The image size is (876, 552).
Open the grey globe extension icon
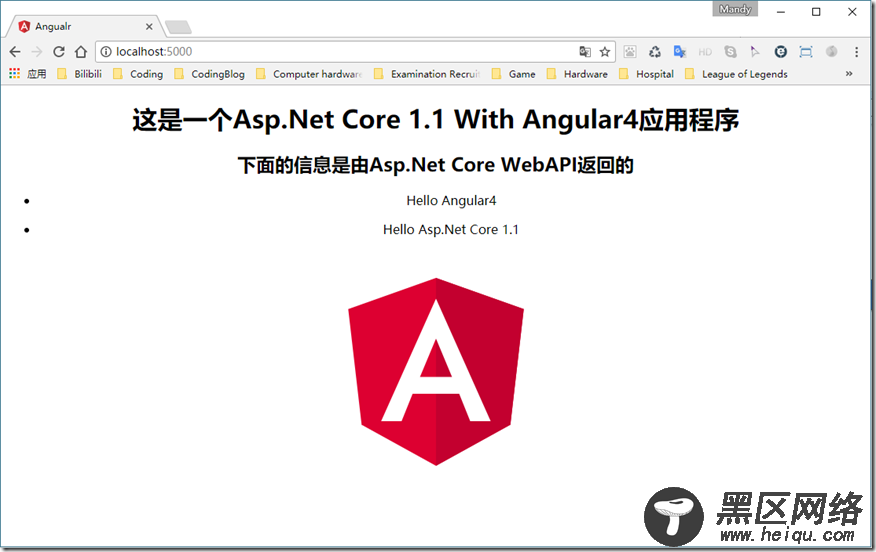[831, 52]
